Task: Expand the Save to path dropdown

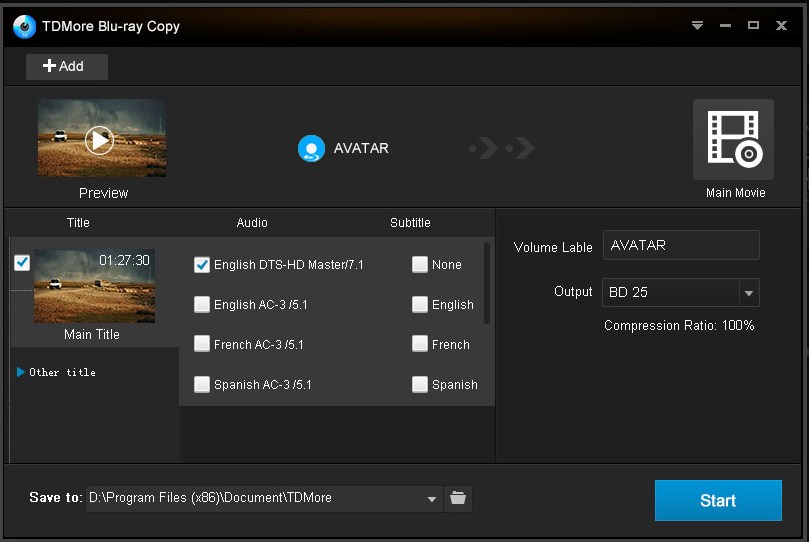Action: pyautogui.click(x=432, y=498)
